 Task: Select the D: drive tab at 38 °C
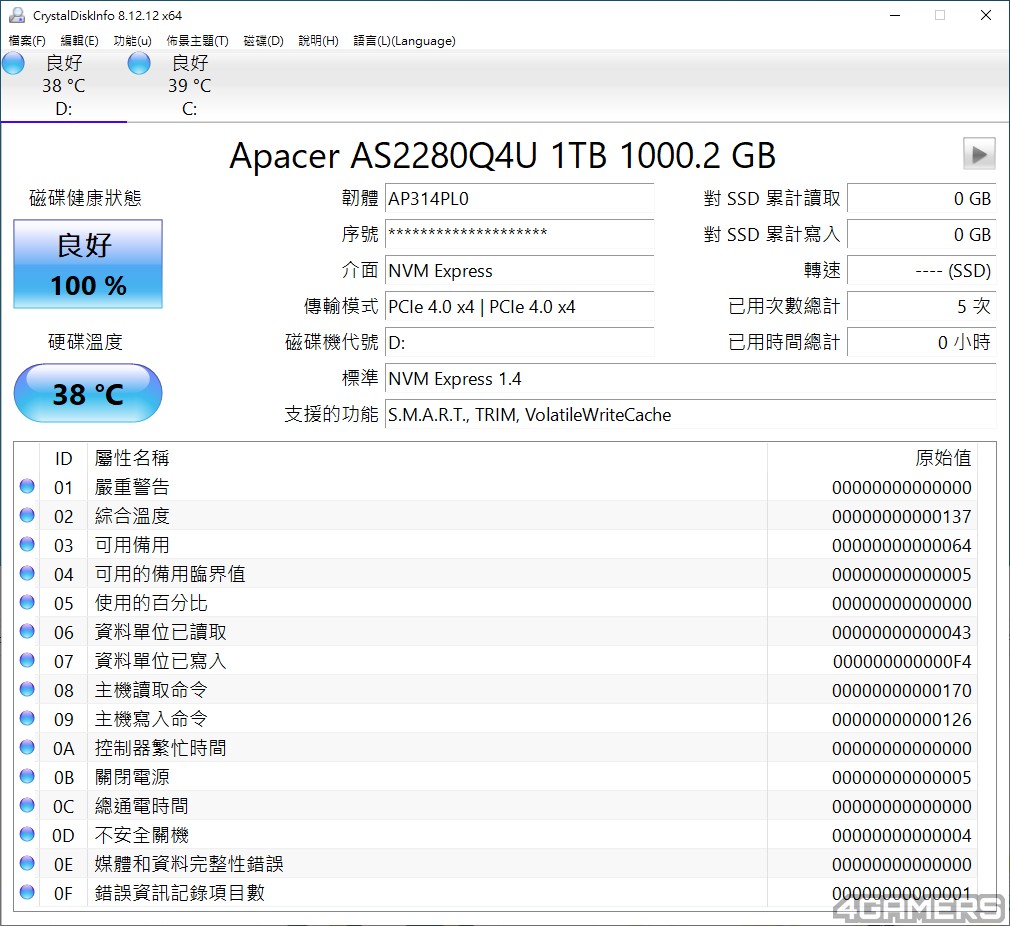[64, 86]
